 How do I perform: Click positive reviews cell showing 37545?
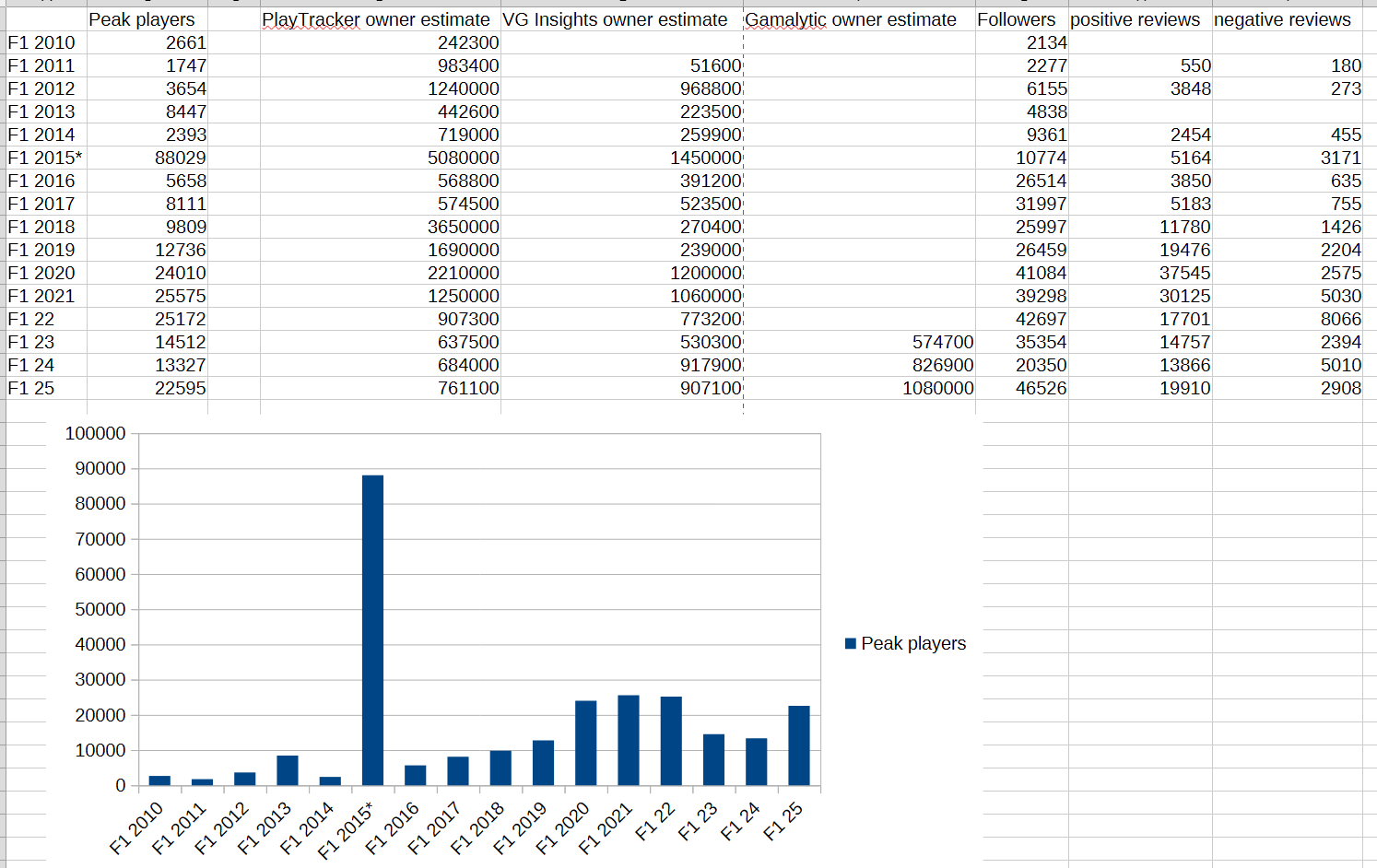1140,273
